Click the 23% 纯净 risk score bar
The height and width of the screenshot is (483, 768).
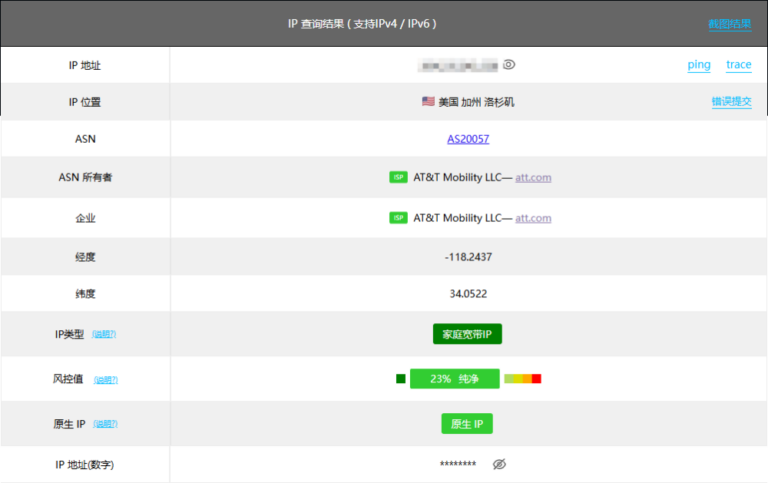[x=454, y=379]
